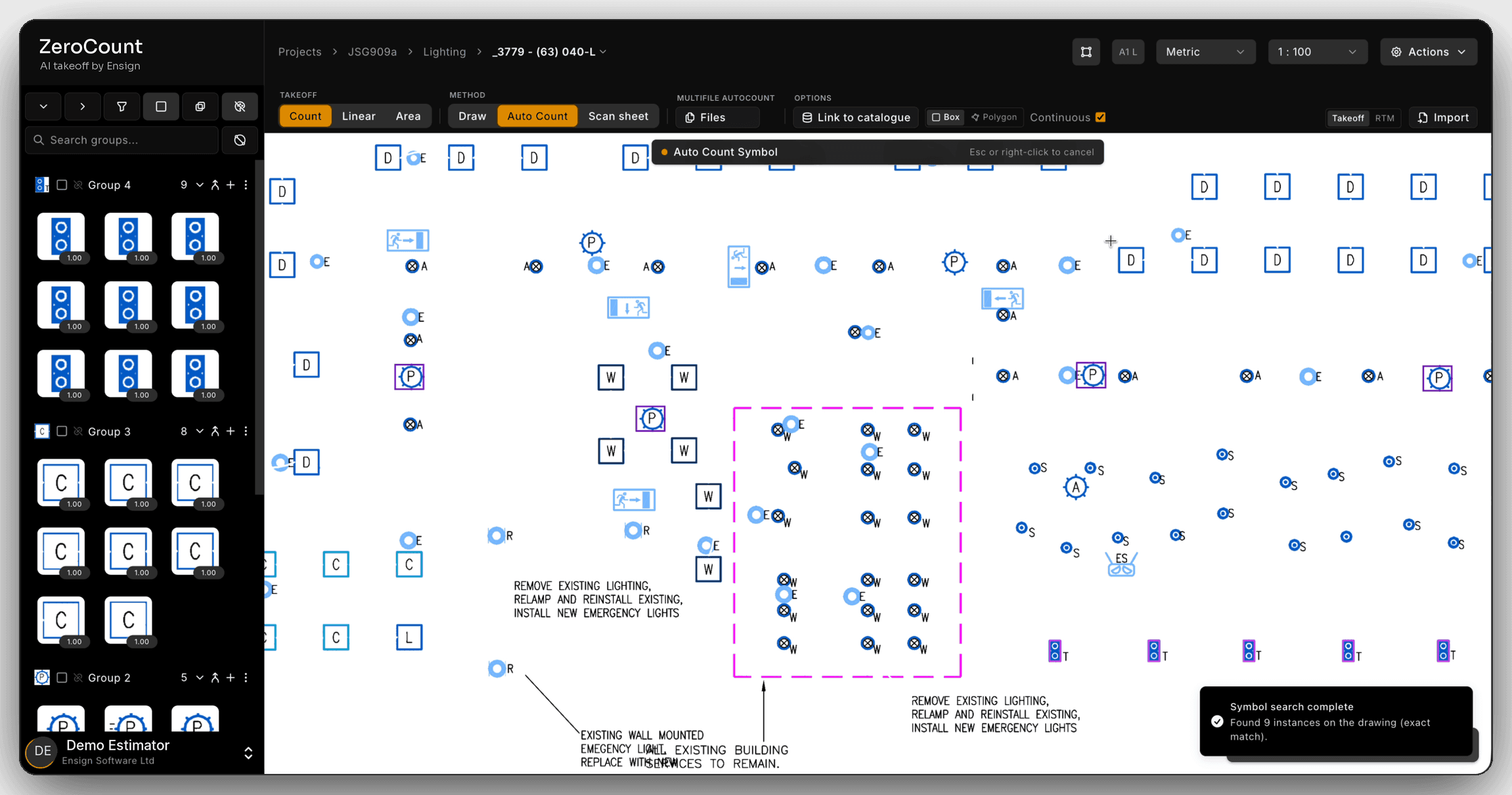Click the Search groups input field
Screen dimensions: 1512x795
click(x=122, y=140)
